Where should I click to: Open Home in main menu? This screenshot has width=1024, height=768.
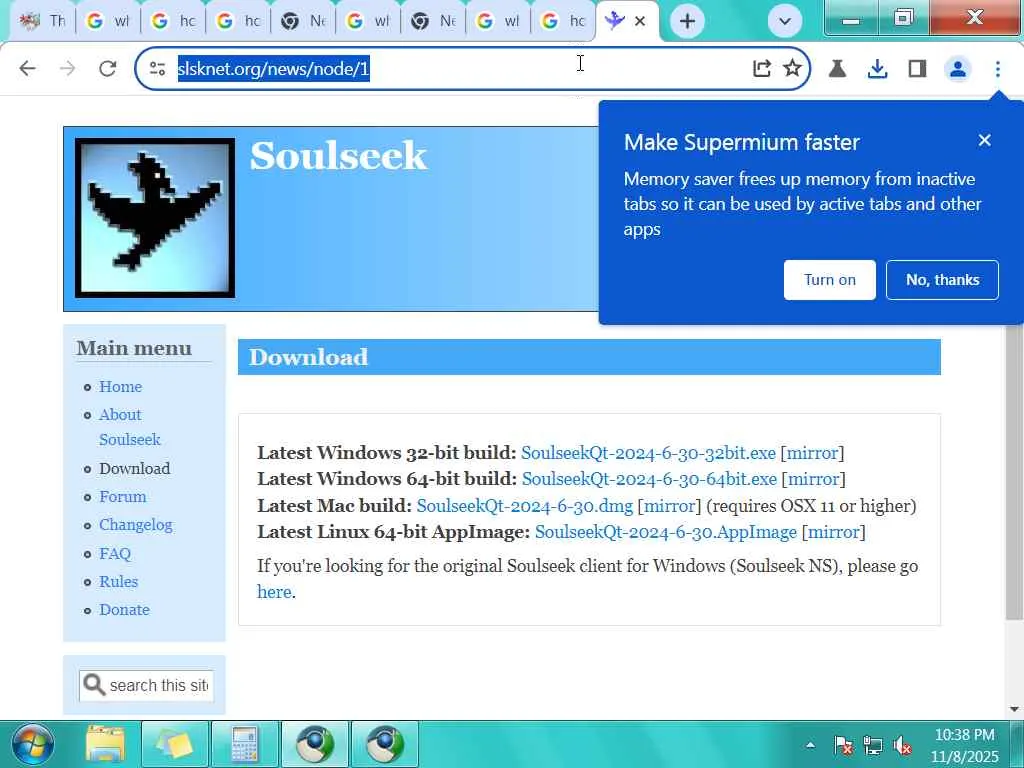(x=120, y=387)
